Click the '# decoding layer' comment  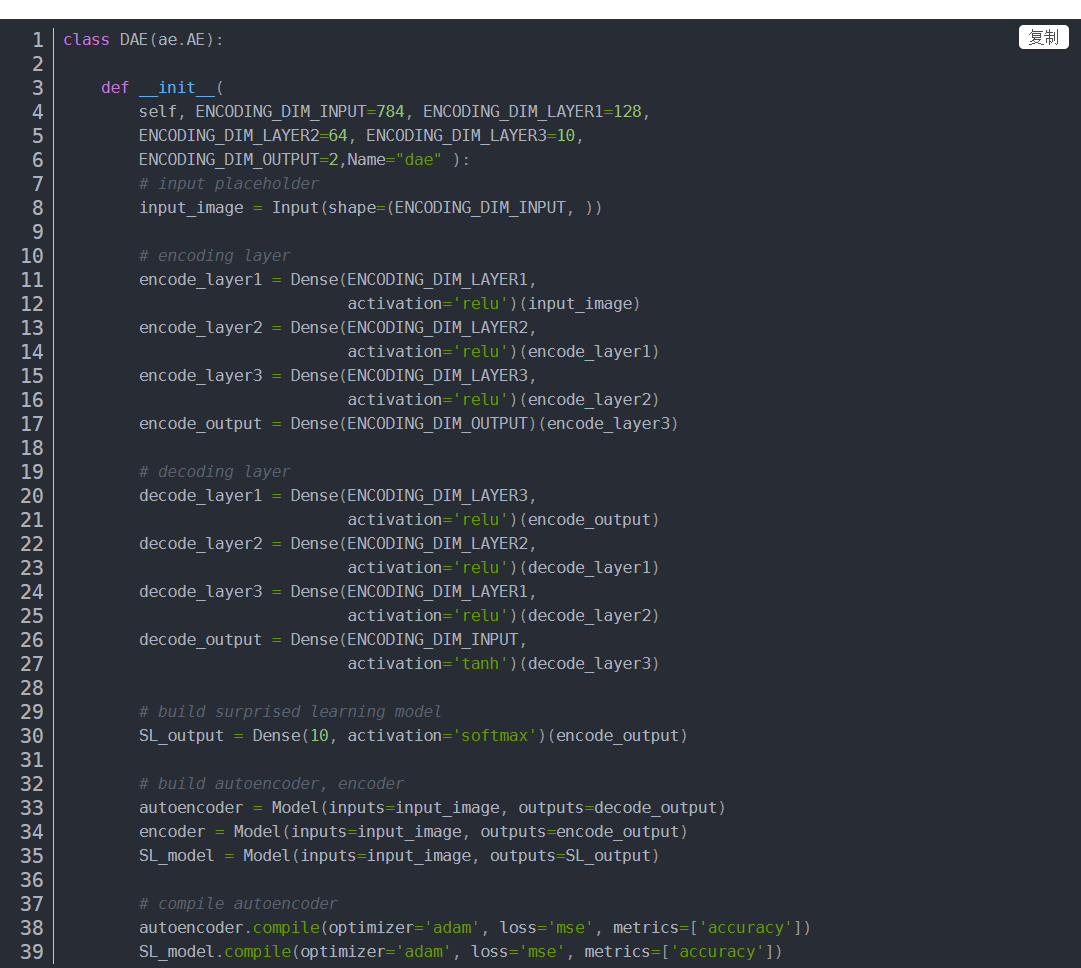[214, 472]
